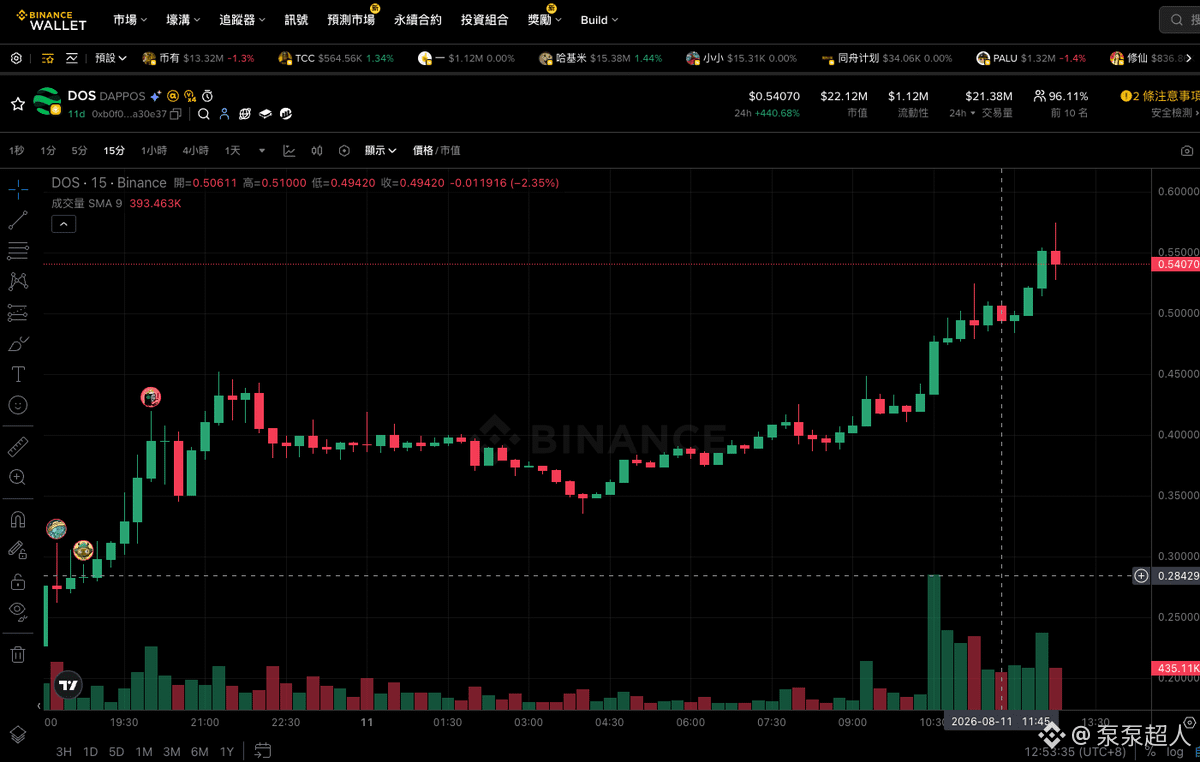Image resolution: width=1200 pixels, height=762 pixels.
Task: Select the trend line drawing tool
Action: [18, 220]
